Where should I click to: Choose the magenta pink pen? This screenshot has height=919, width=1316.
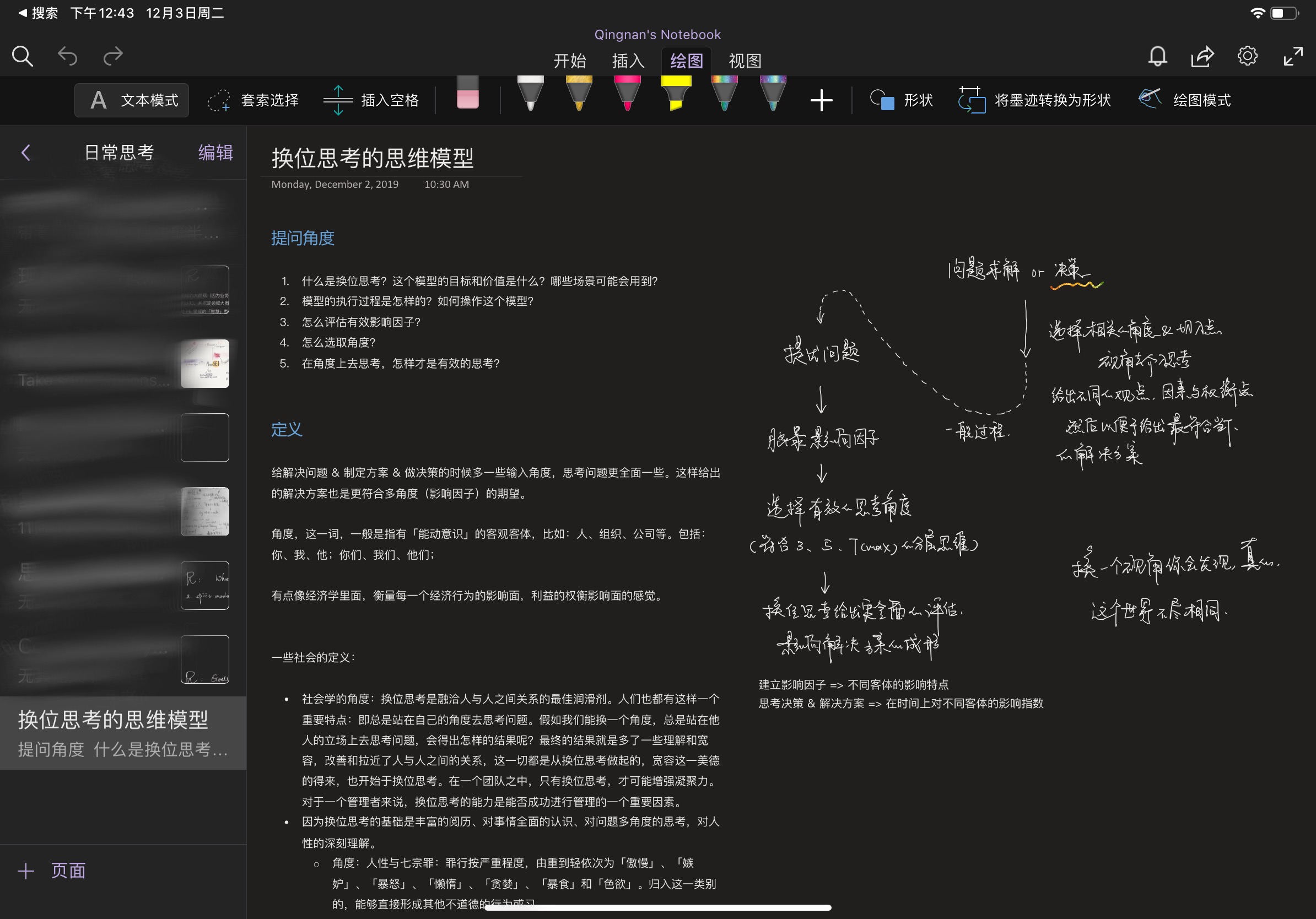tap(627, 94)
